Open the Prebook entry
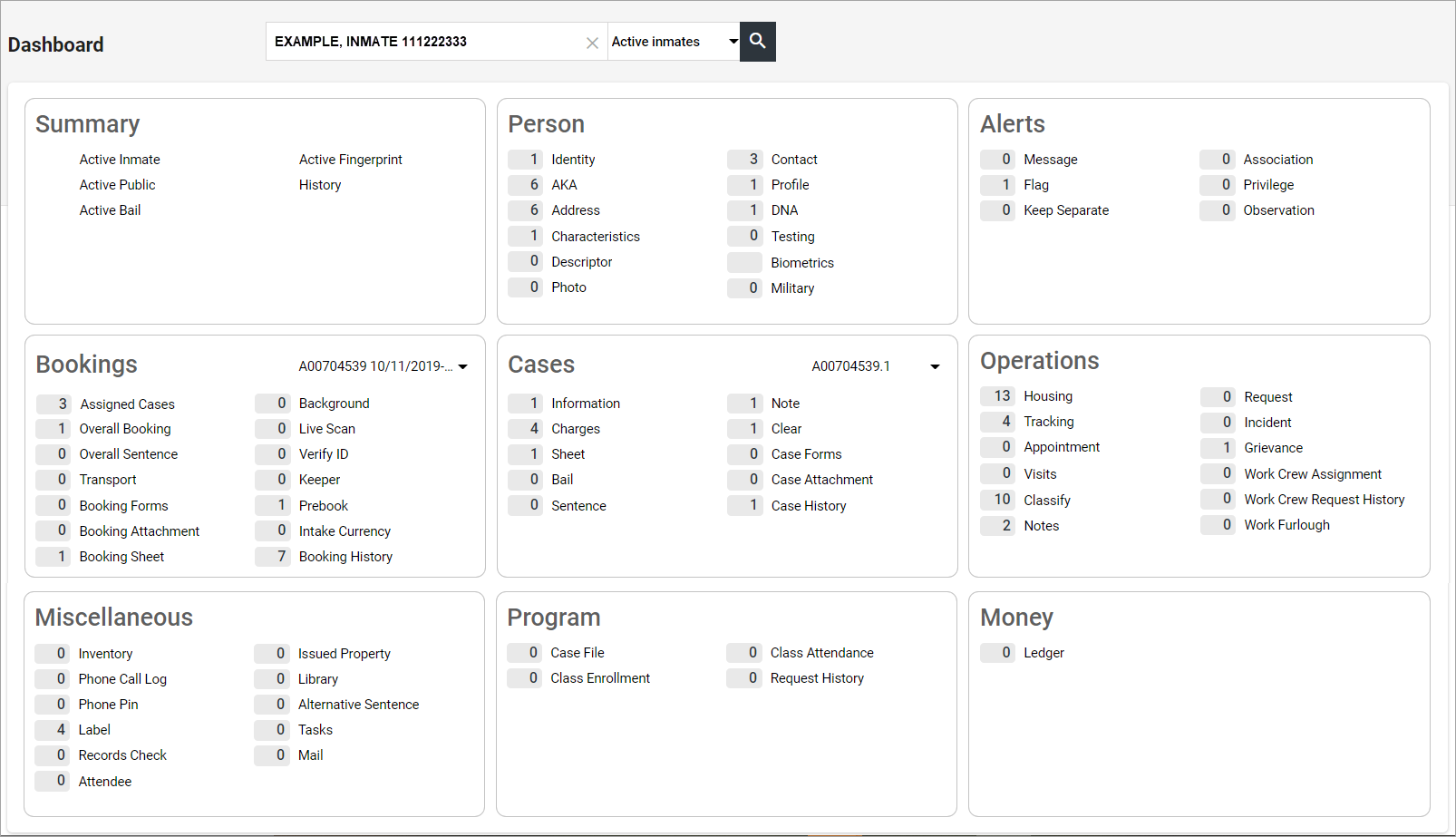Screen dimensions: 1456x837 coord(324,506)
